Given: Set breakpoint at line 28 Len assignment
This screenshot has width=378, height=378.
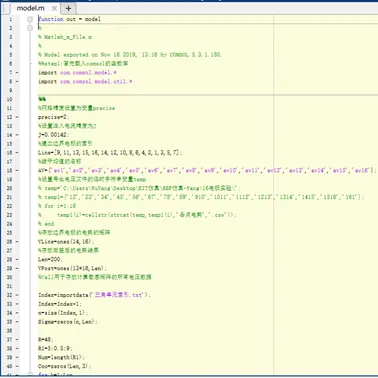Looking at the screenshot, I should tap(17, 259).
